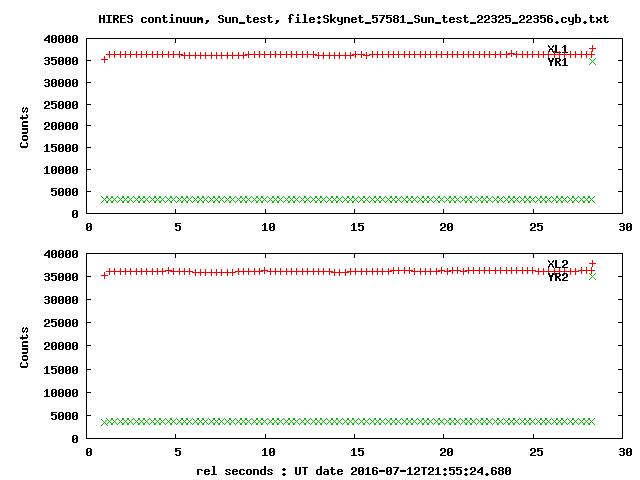The image size is (640, 480).
Task: Click the x-axis tick 5 under XL1 plot
Action: (178, 227)
